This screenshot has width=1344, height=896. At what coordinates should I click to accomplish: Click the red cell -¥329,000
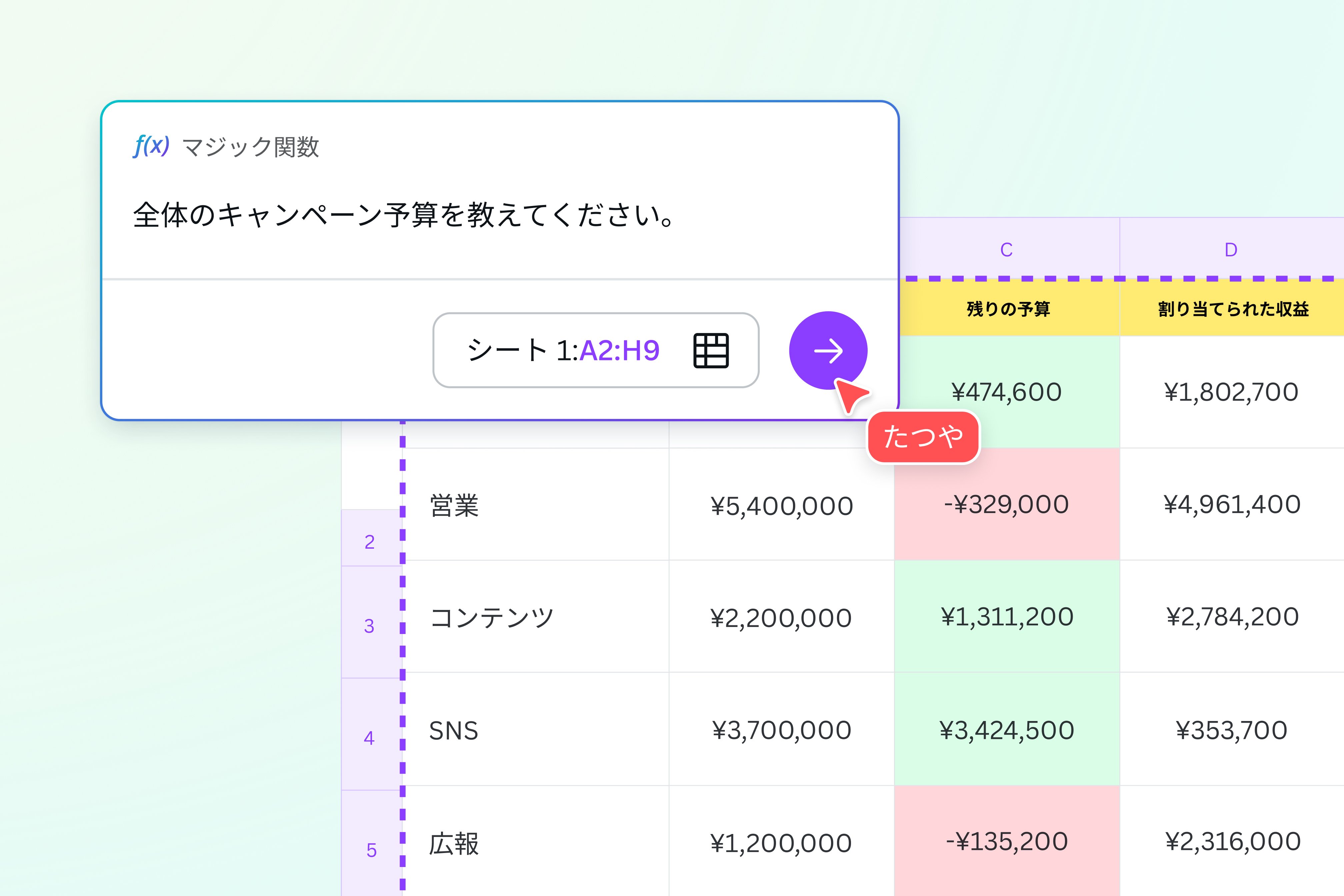(1007, 505)
